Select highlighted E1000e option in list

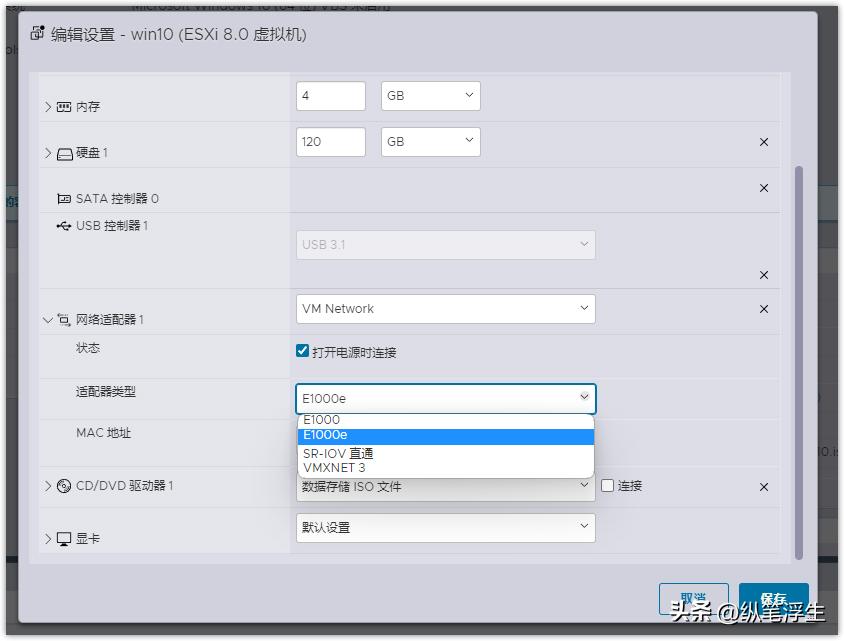446,435
